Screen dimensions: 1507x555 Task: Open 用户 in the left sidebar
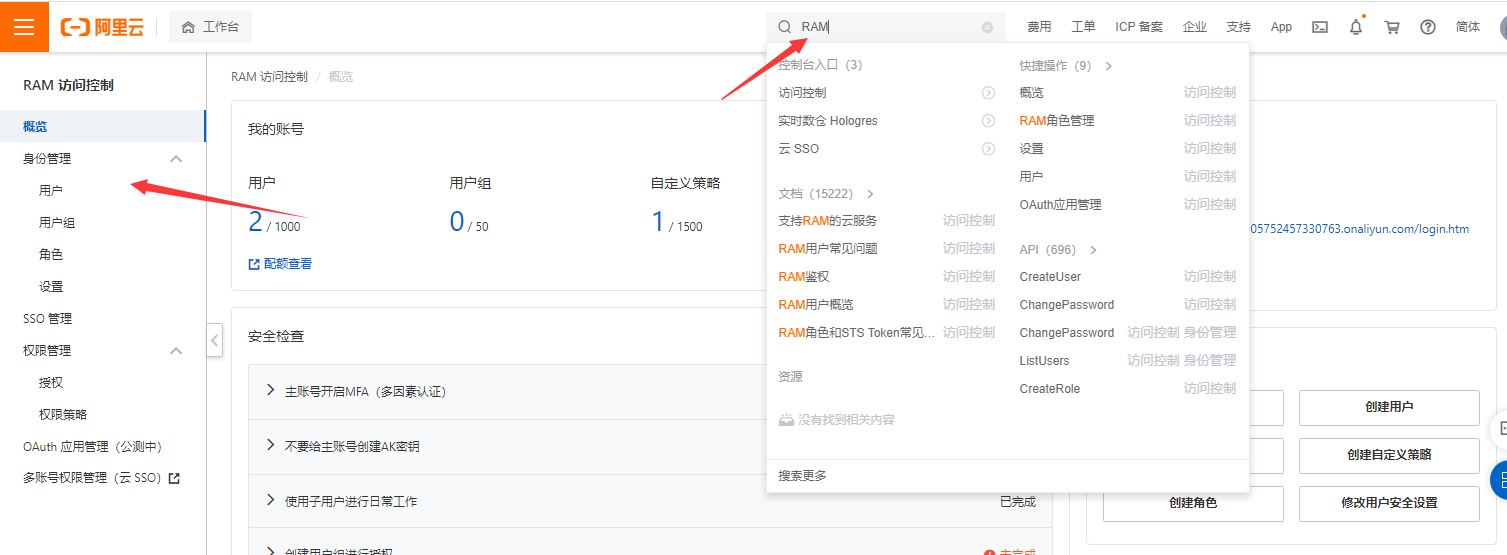[x=51, y=190]
